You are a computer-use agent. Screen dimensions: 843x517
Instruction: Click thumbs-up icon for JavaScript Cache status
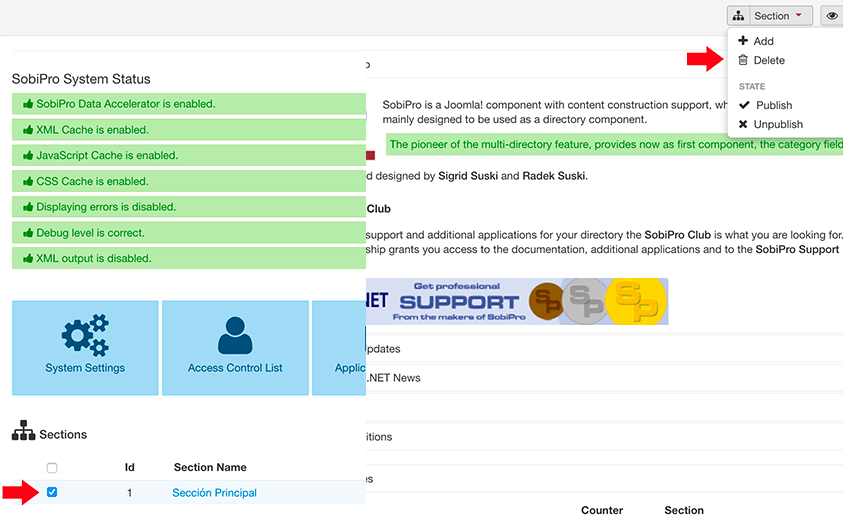(x=28, y=155)
